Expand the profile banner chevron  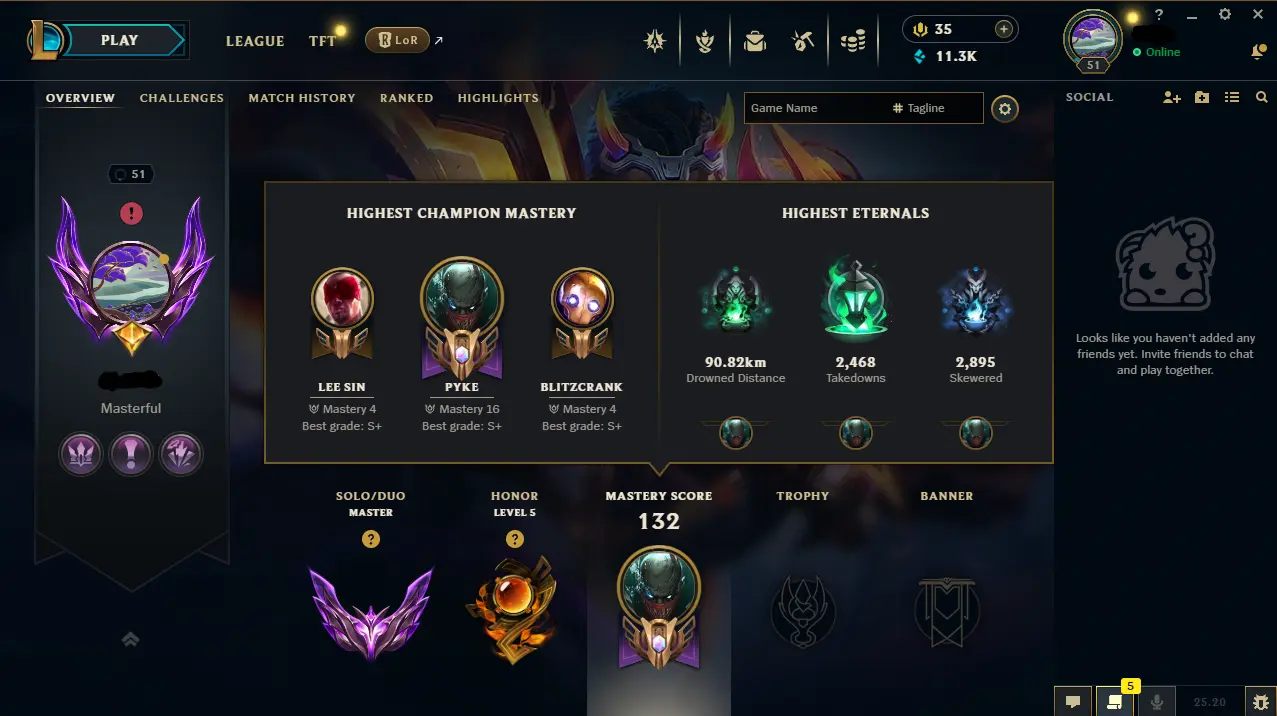130,639
